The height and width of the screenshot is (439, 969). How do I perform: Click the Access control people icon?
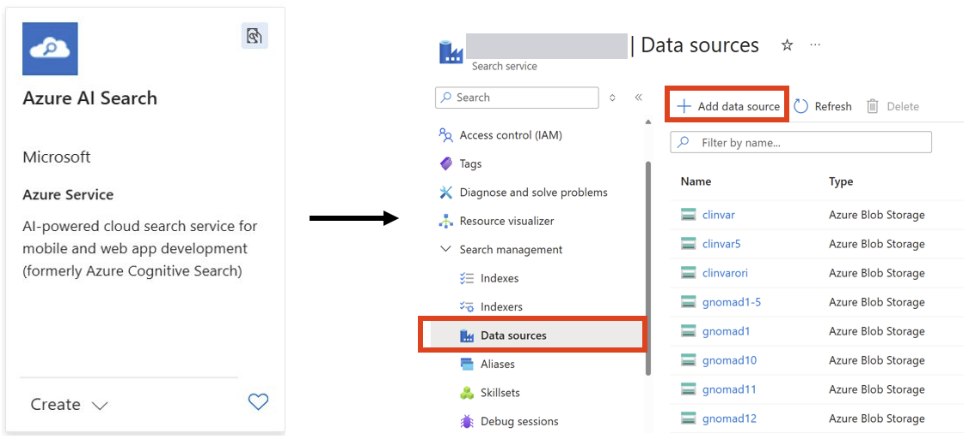click(446, 135)
